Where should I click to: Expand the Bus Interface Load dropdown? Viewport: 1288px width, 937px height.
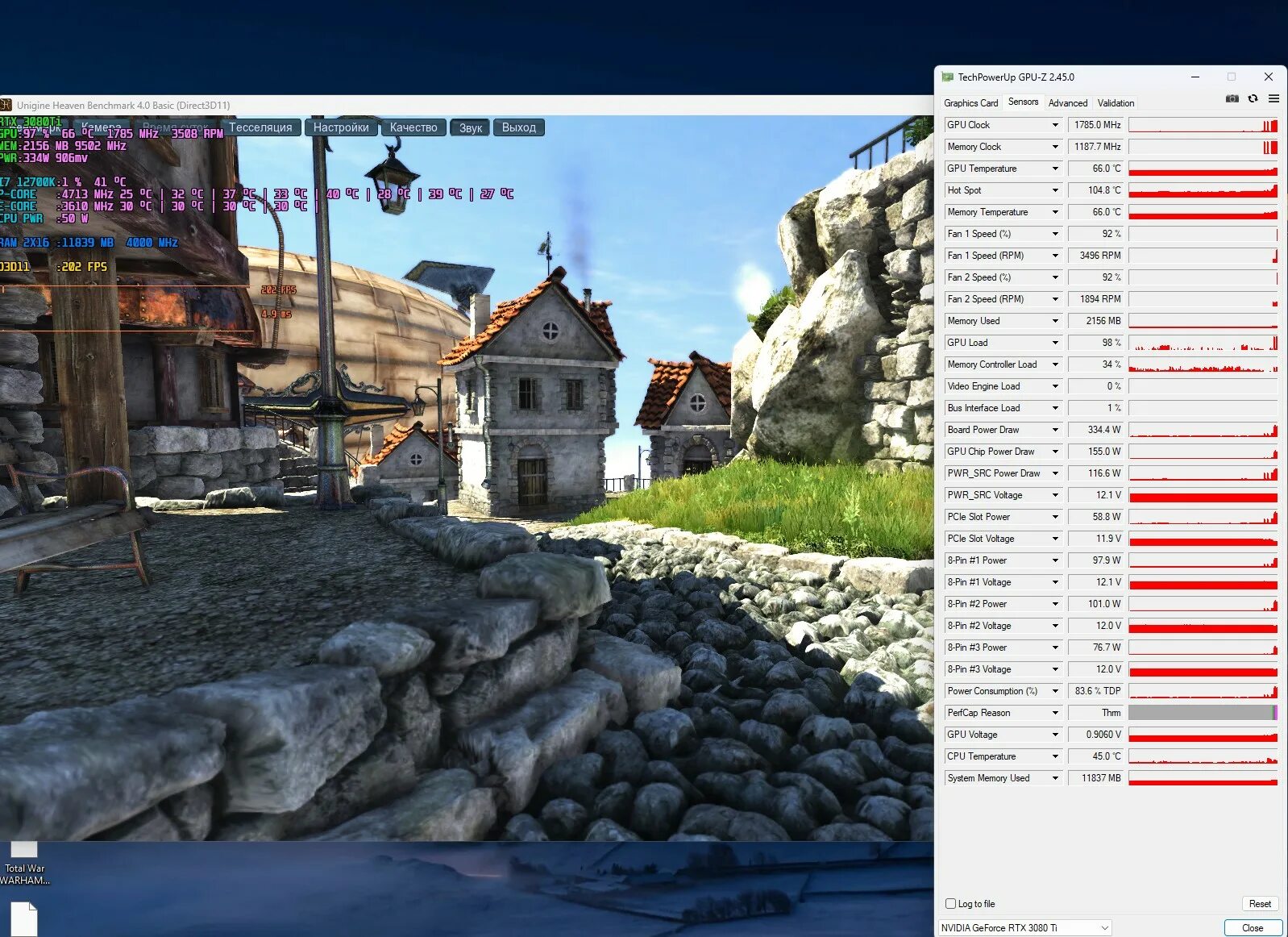[x=1055, y=408]
